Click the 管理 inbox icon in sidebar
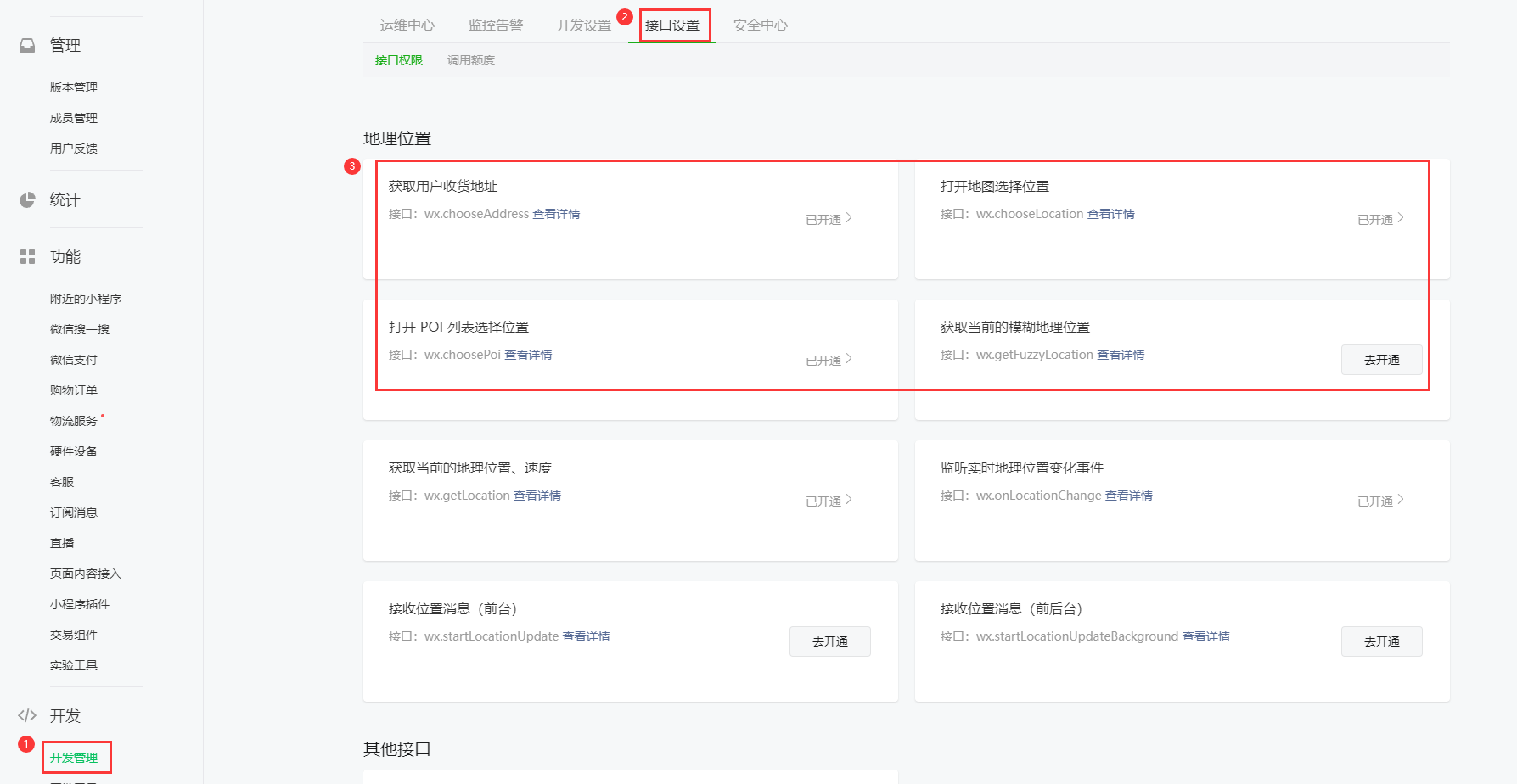This screenshot has height=784, width=1517. click(27, 45)
